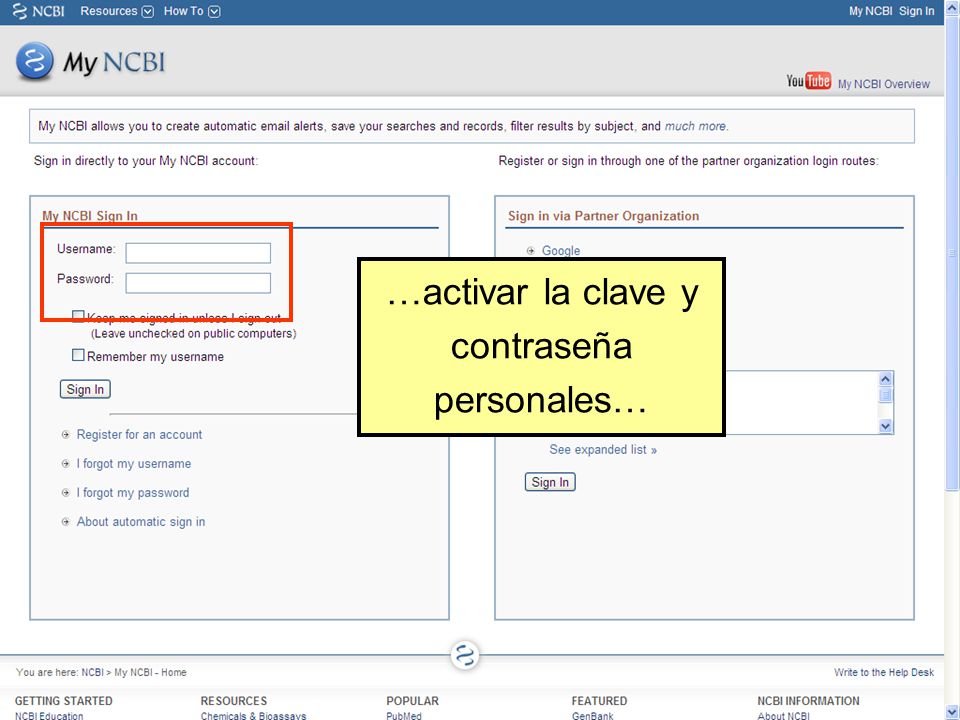This screenshot has height=720, width=960.
Task: Click bullet icon beside Register for an account
Action: click(66, 435)
